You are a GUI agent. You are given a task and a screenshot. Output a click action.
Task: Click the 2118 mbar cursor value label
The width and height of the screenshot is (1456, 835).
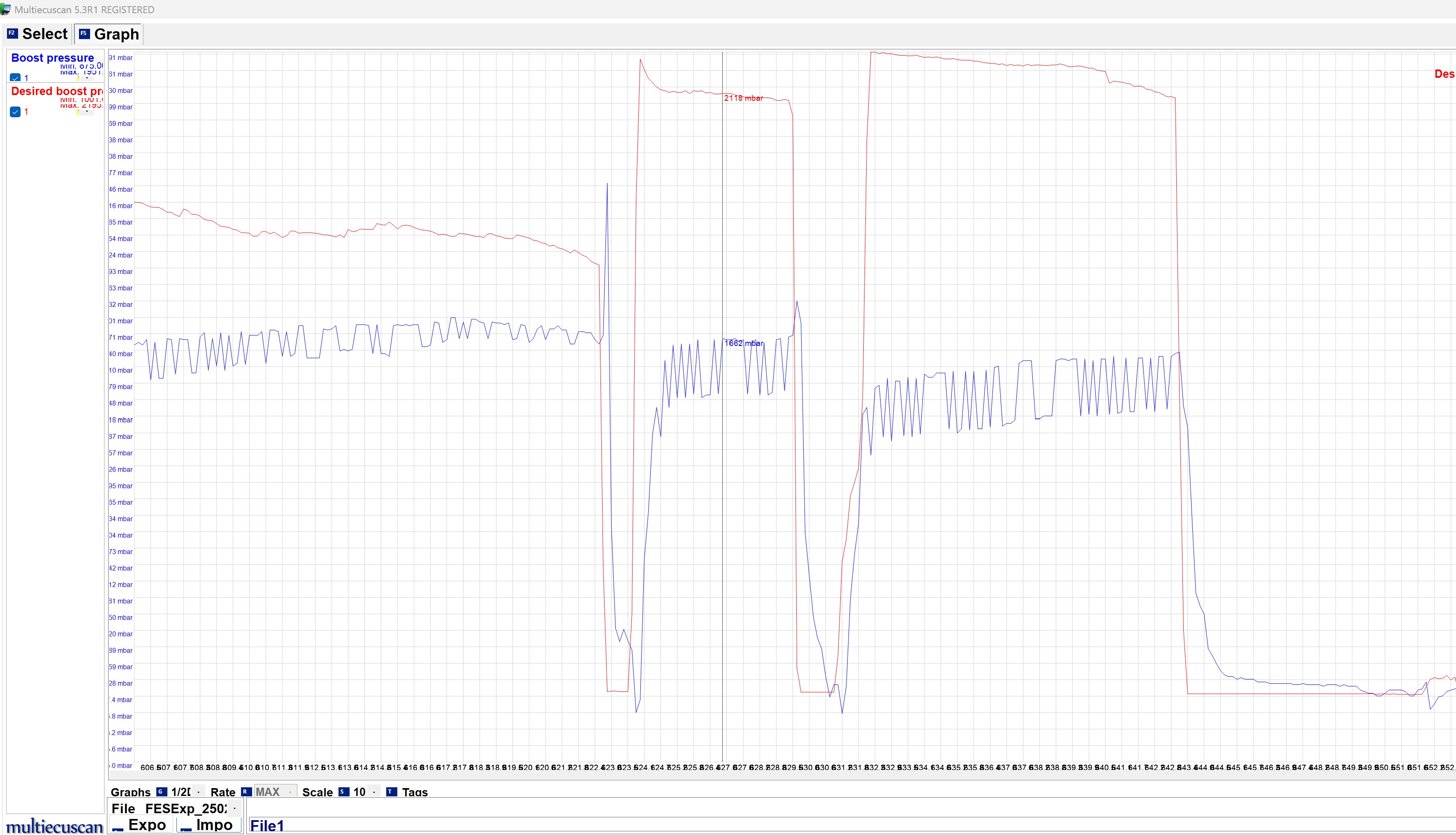pos(743,98)
